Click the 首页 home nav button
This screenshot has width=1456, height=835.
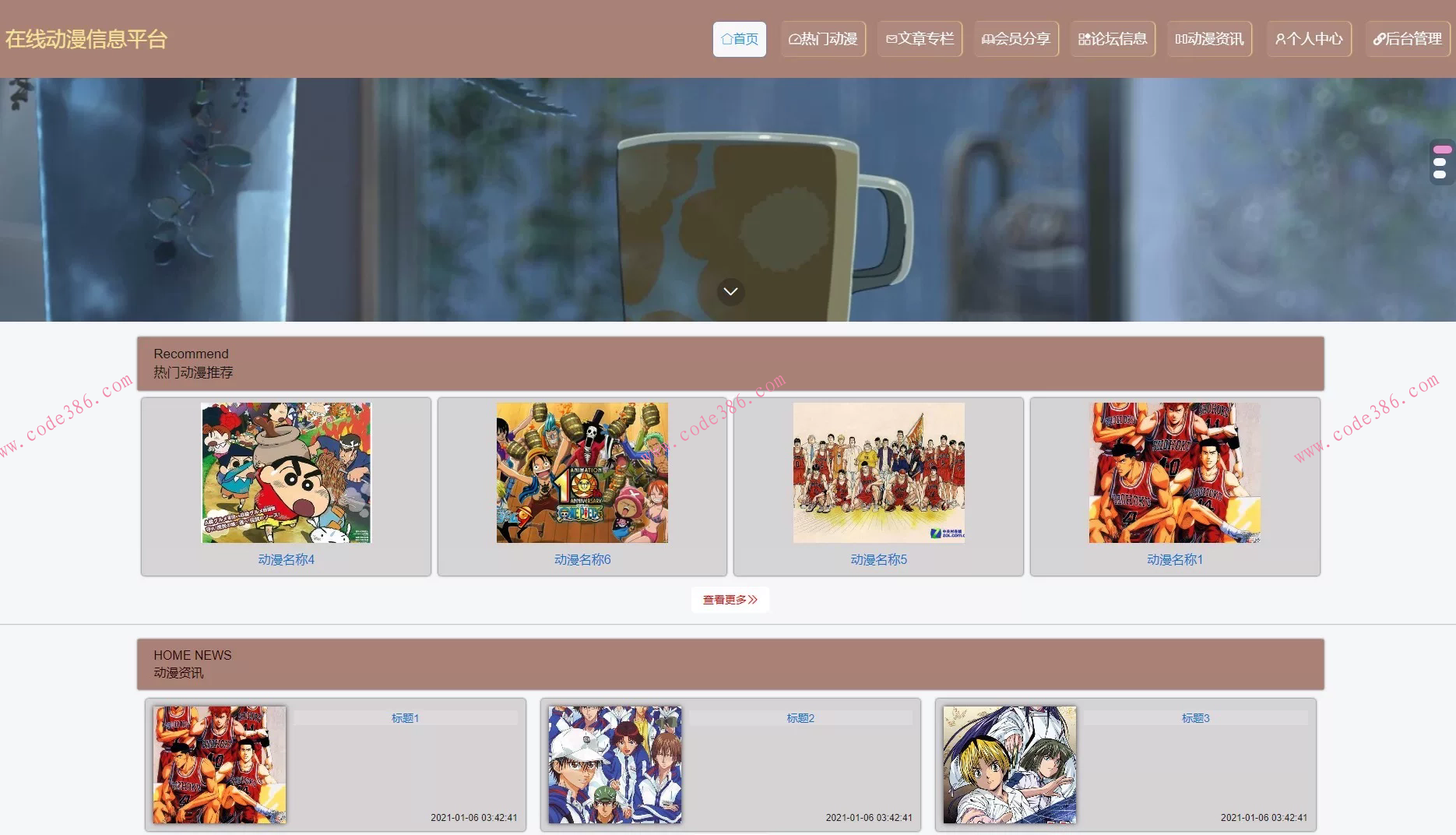click(x=739, y=39)
